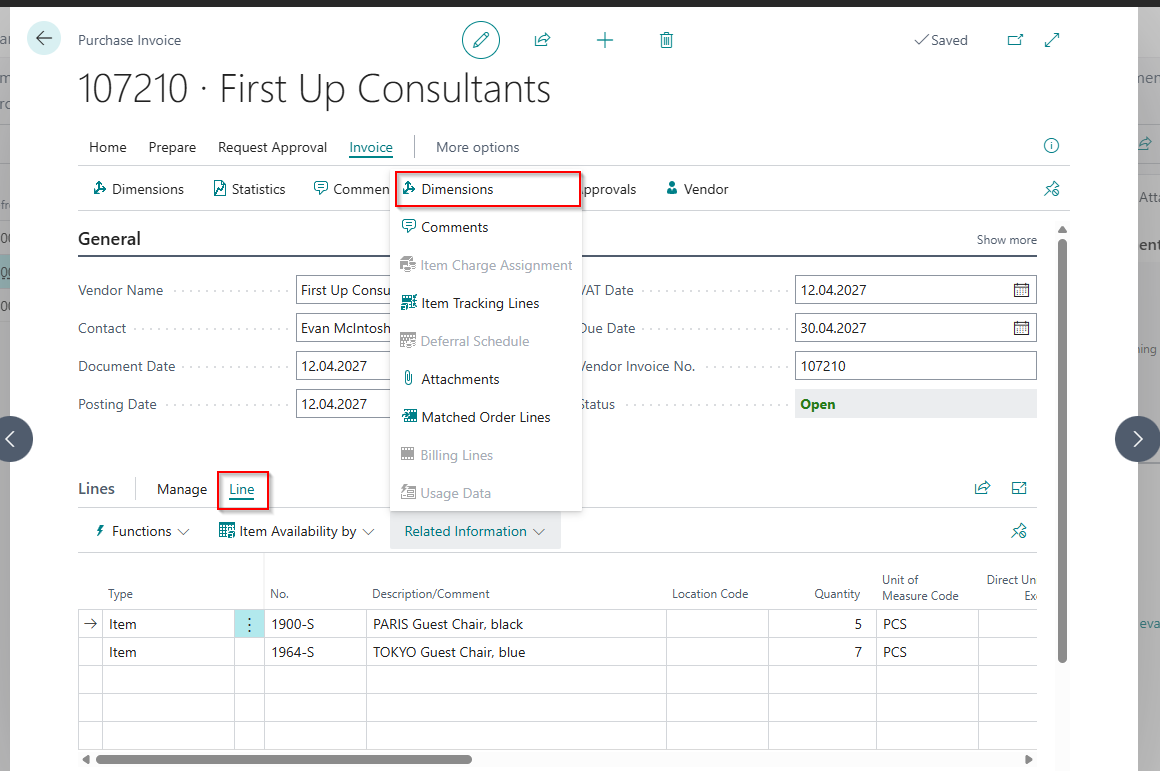
Task: Click the horizontal scrollbar under the lines
Action: (x=284, y=759)
